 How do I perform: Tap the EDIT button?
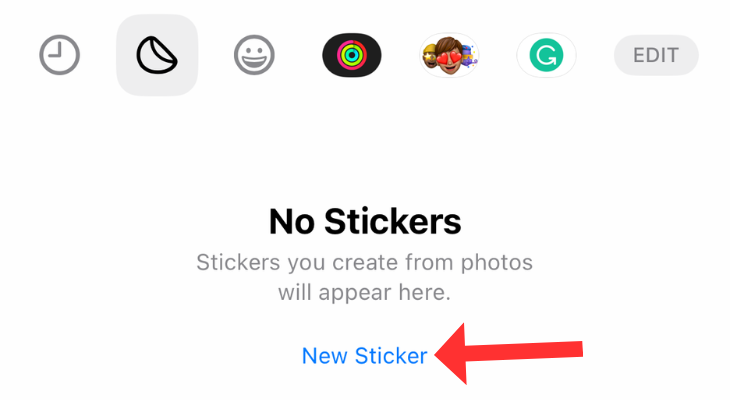(656, 55)
